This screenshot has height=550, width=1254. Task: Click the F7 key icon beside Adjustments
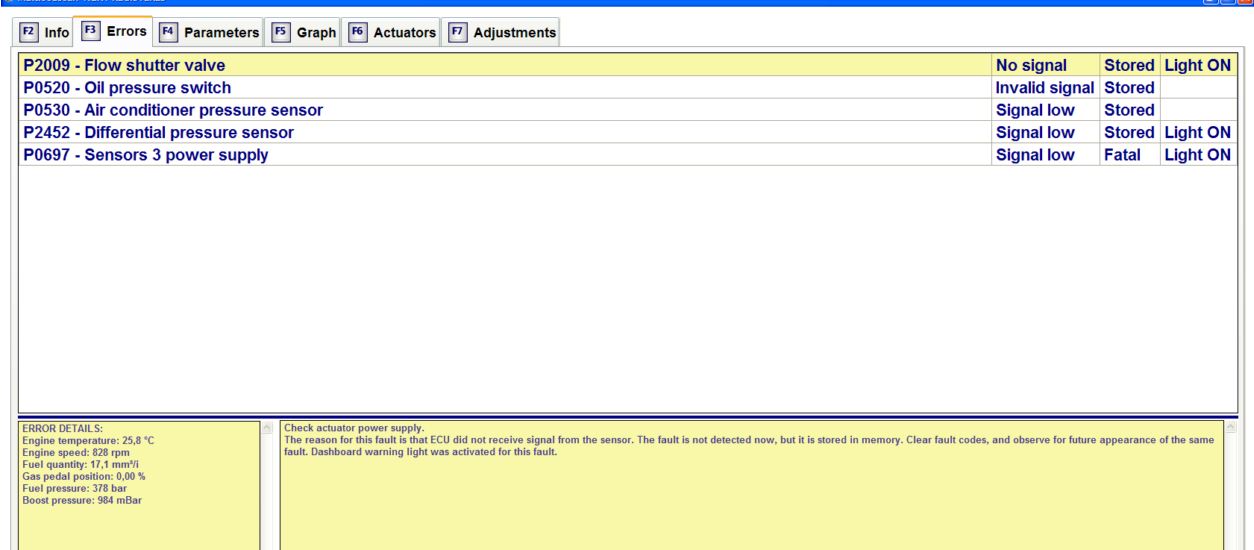pyautogui.click(x=456, y=32)
